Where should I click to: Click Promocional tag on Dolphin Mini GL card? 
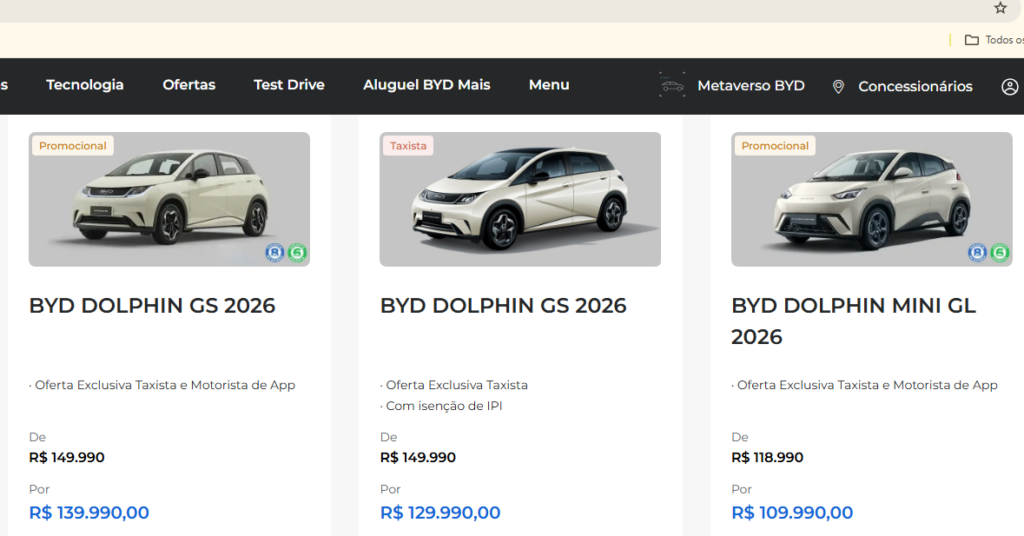pyautogui.click(x=775, y=146)
